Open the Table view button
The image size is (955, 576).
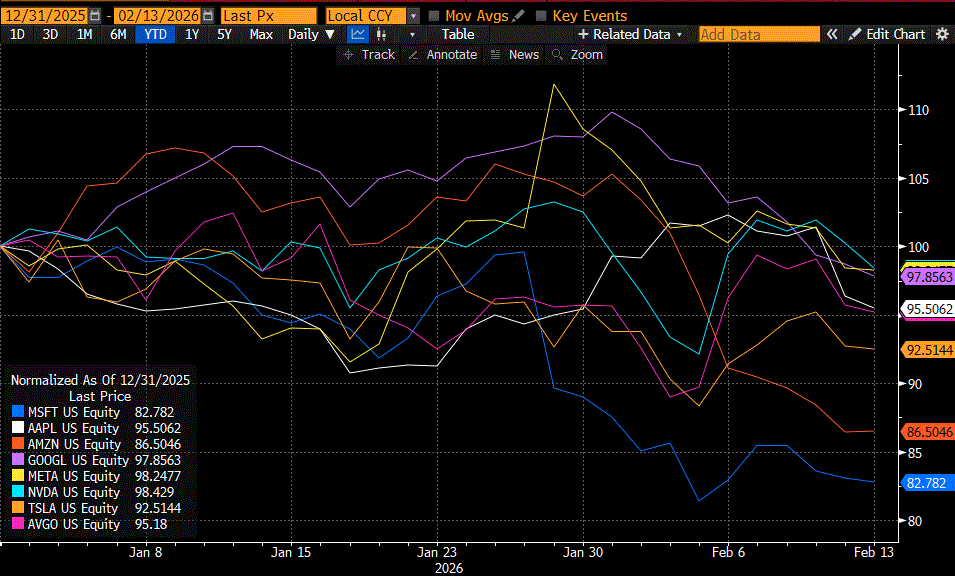coord(458,34)
